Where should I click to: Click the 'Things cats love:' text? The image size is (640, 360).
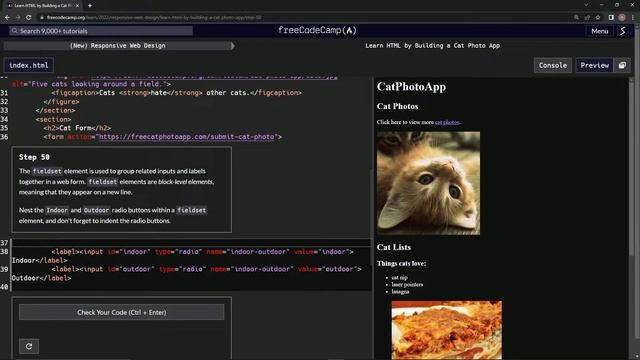[x=401, y=264]
